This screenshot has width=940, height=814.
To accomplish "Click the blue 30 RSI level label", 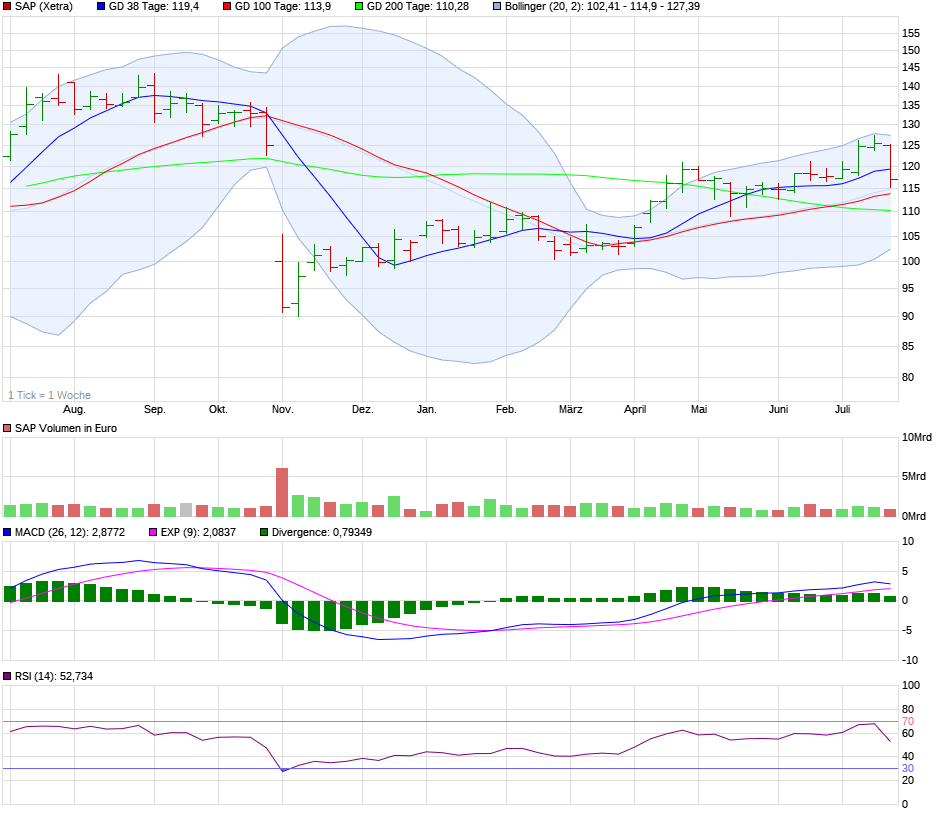I will pyautogui.click(x=908, y=768).
